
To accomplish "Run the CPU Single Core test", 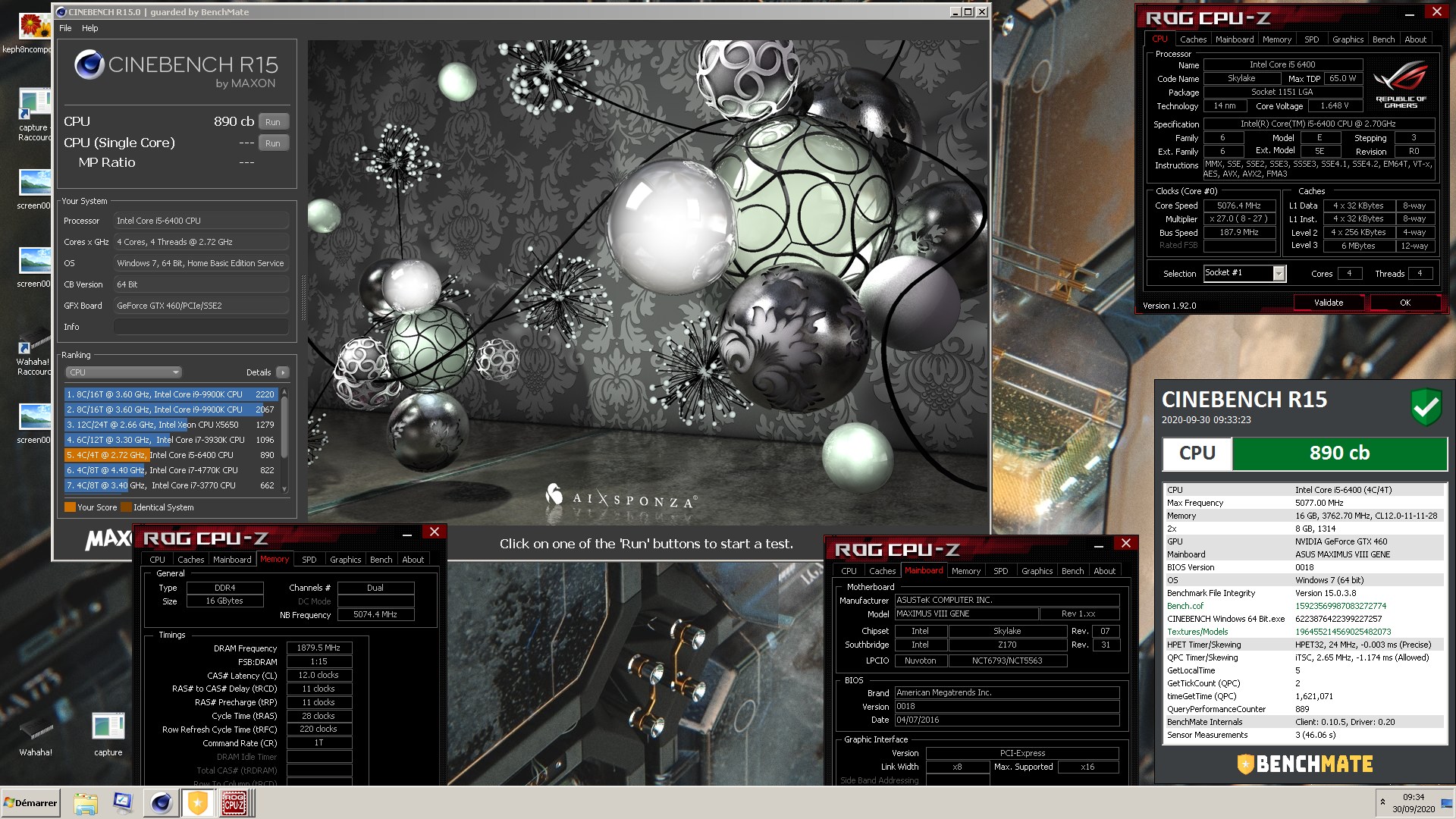I will click(x=273, y=143).
